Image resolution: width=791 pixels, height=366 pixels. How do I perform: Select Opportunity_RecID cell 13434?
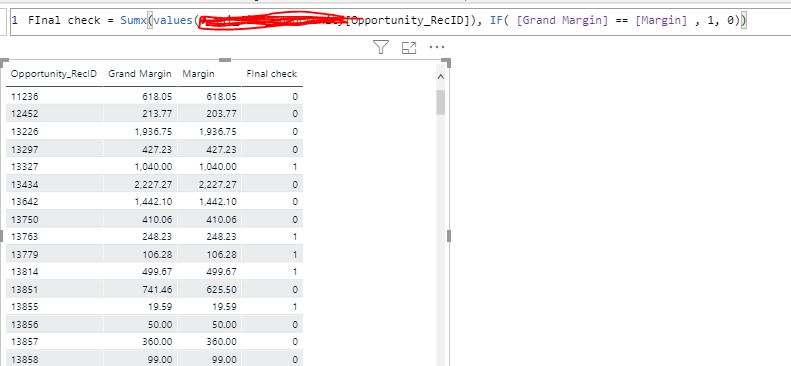point(25,185)
